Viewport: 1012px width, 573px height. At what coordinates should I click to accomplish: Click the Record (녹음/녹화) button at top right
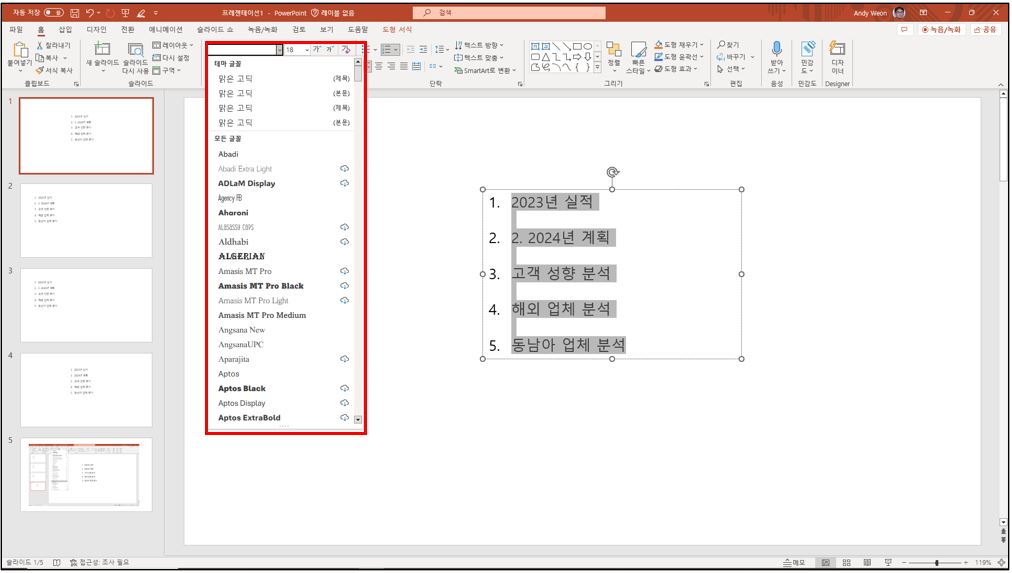(941, 30)
